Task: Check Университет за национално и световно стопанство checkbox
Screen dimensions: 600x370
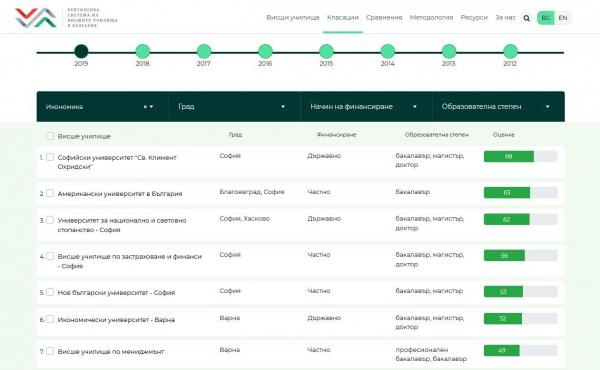Action: point(50,220)
